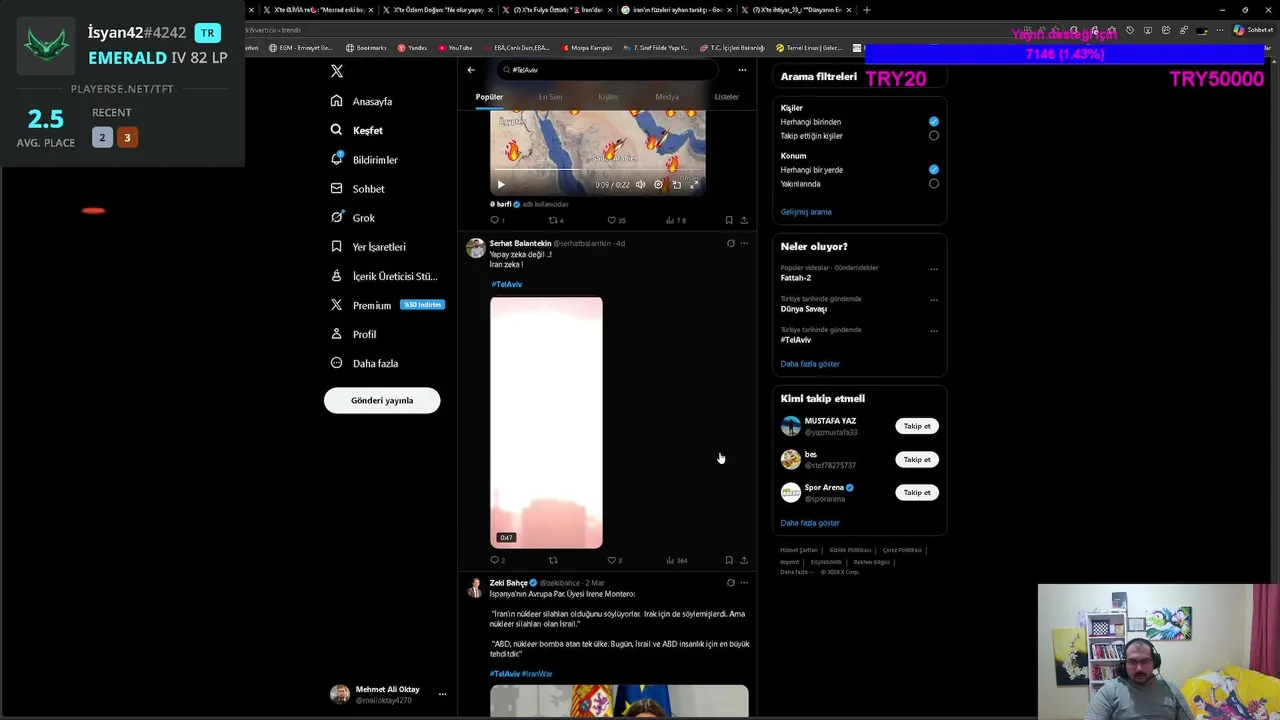Enter fullscreen on the map video
The height and width of the screenshot is (720, 1280).
pos(694,184)
